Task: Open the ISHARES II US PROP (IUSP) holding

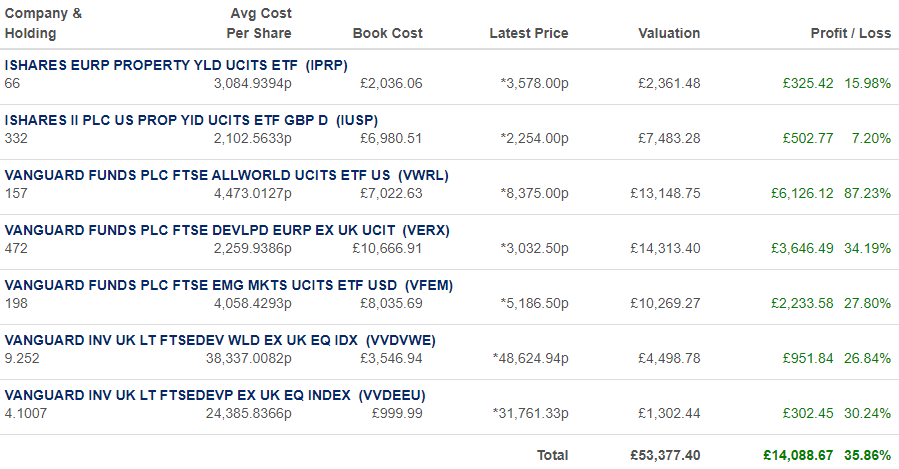Action: pyautogui.click(x=191, y=120)
